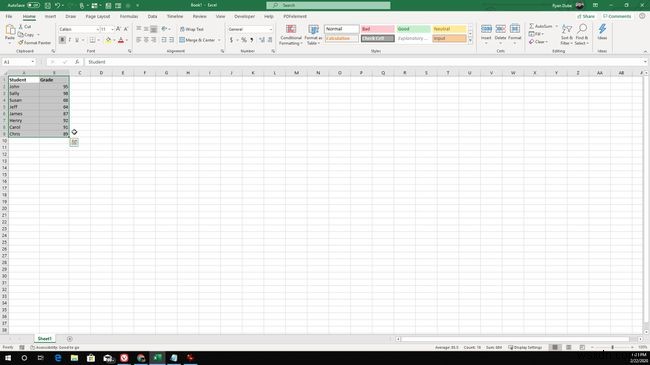650x365 pixels.
Task: Open Find & Select menu
Action: [x=582, y=34]
